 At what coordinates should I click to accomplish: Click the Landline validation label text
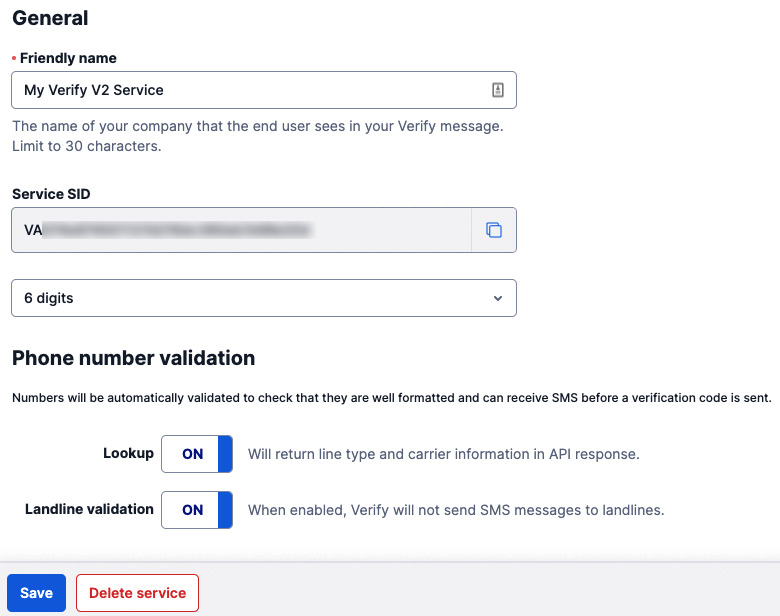(89, 509)
